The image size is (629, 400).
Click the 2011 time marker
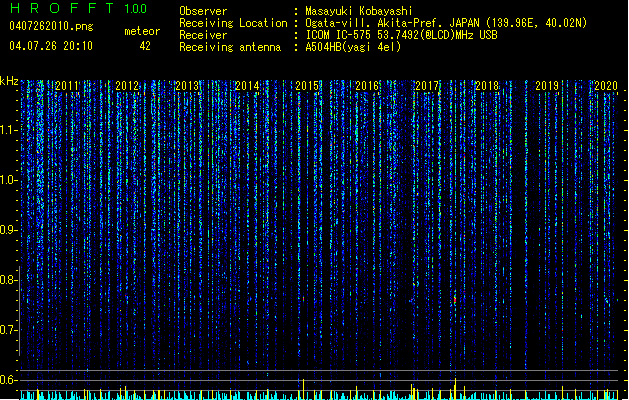coord(67,86)
